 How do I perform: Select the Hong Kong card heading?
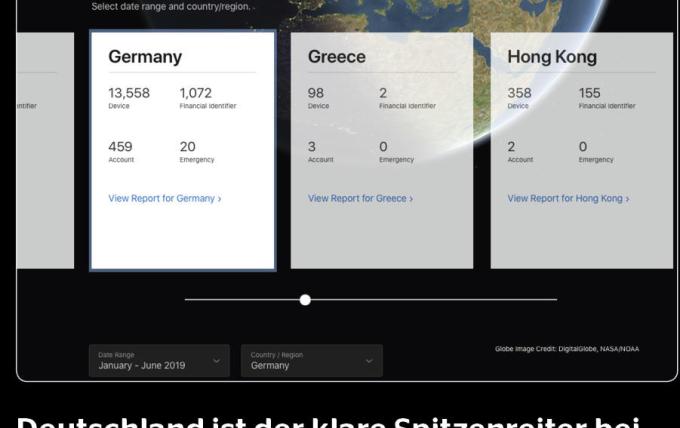click(x=552, y=57)
